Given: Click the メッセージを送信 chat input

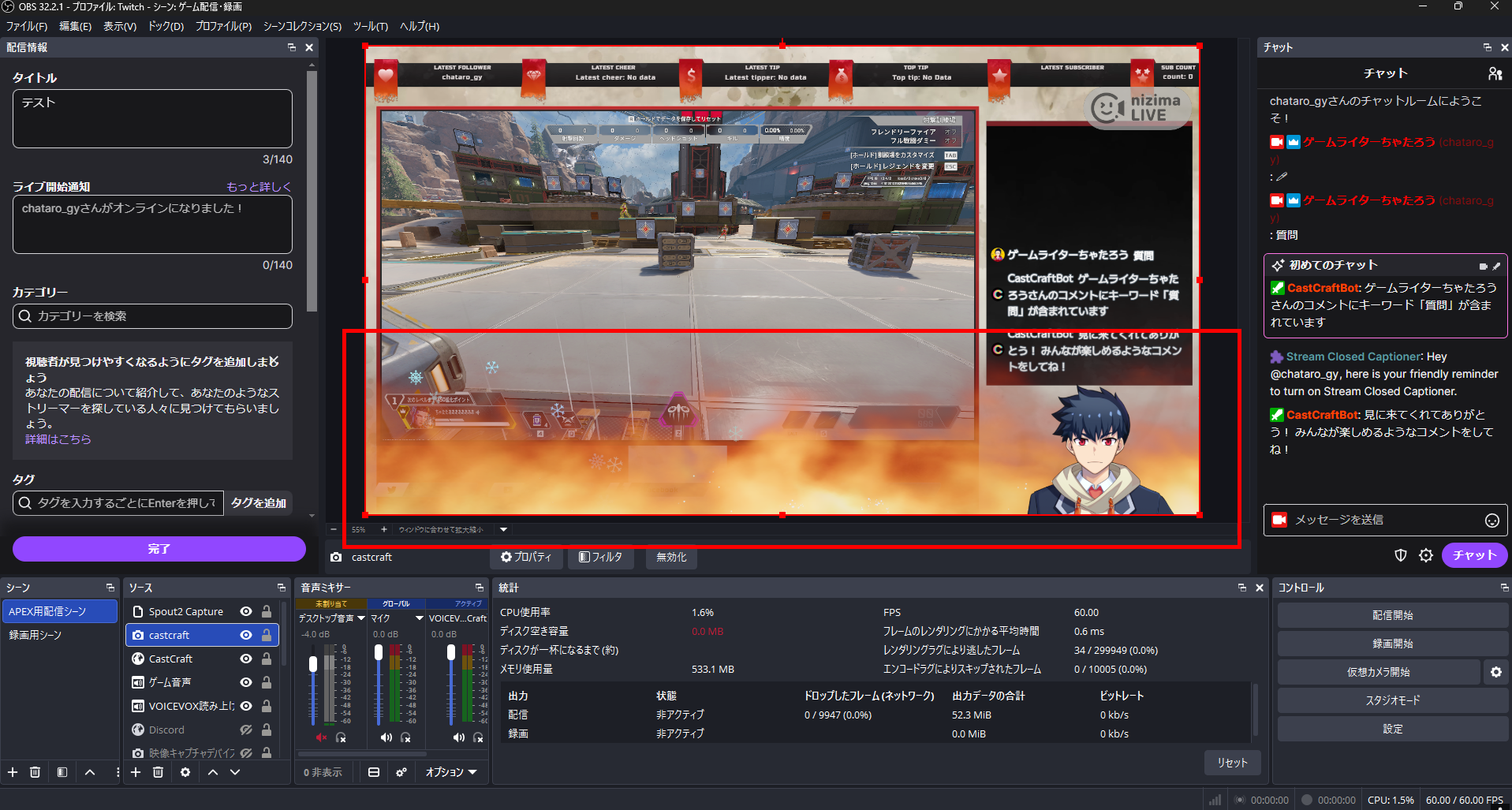Looking at the screenshot, I should pos(1386,520).
